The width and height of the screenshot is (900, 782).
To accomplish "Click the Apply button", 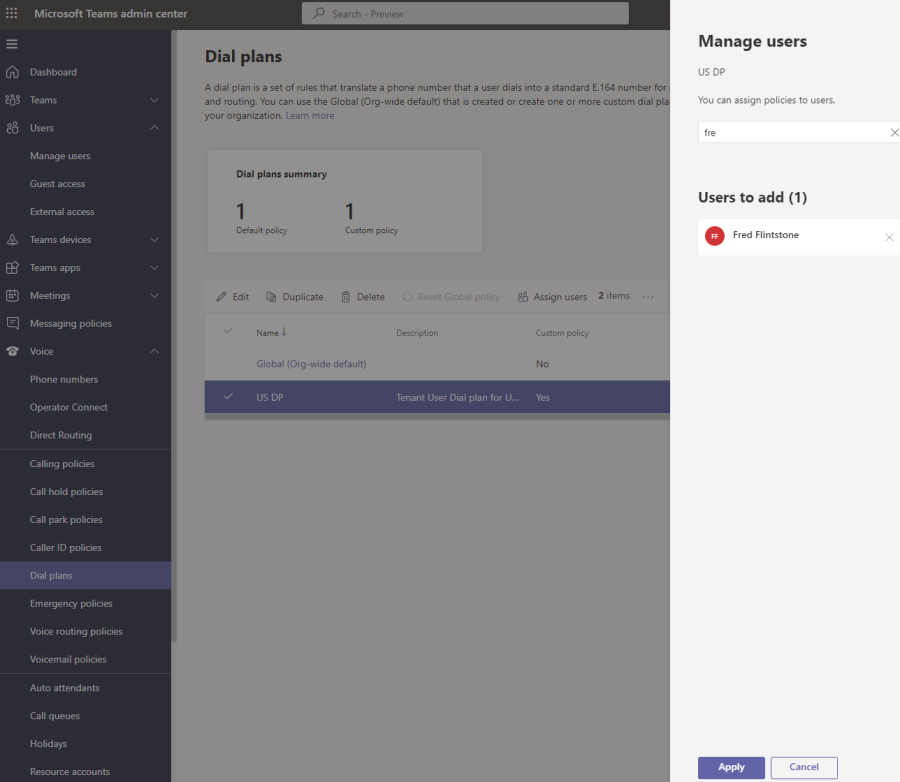I will point(731,768).
